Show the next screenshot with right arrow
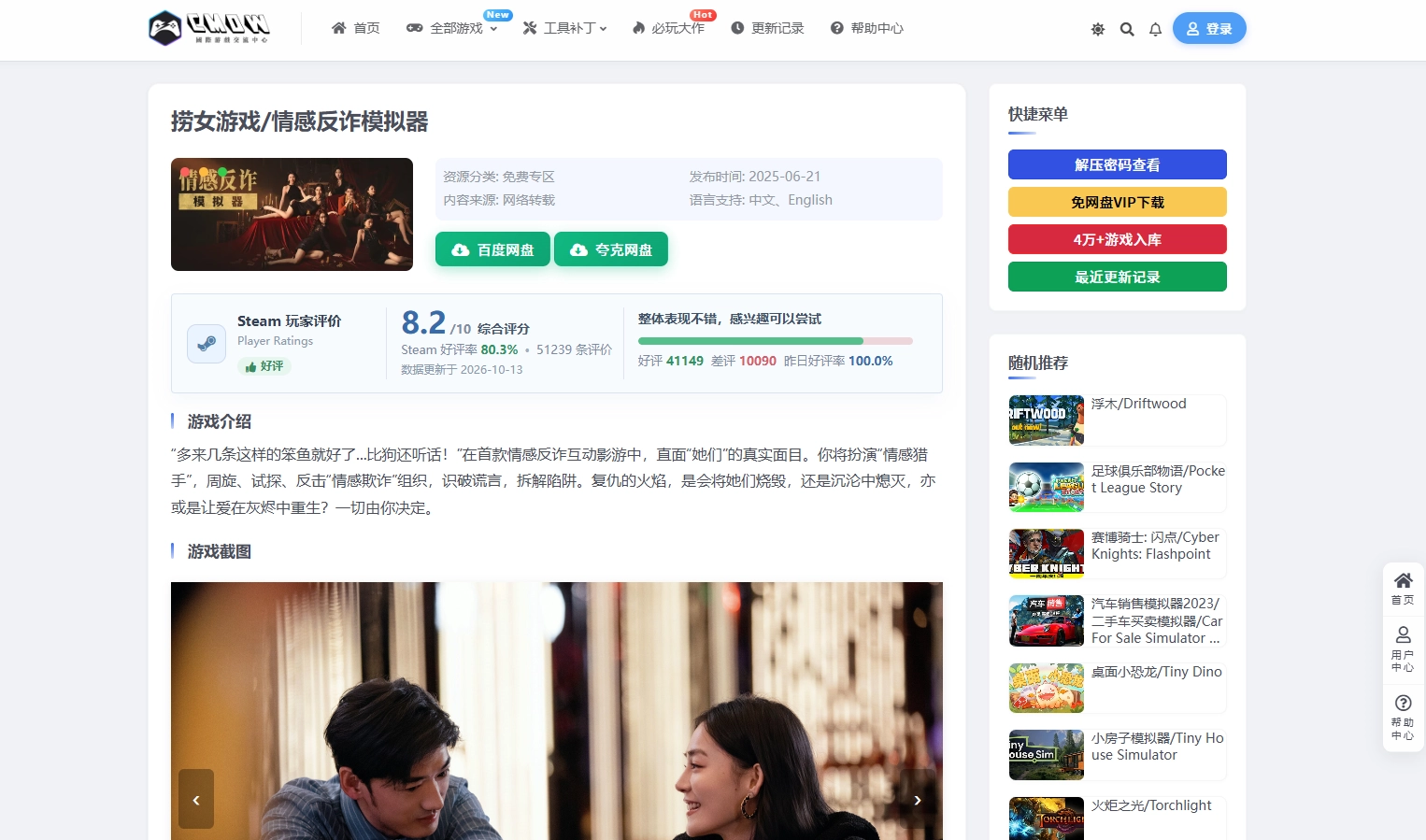The height and width of the screenshot is (840, 1426). [918, 799]
